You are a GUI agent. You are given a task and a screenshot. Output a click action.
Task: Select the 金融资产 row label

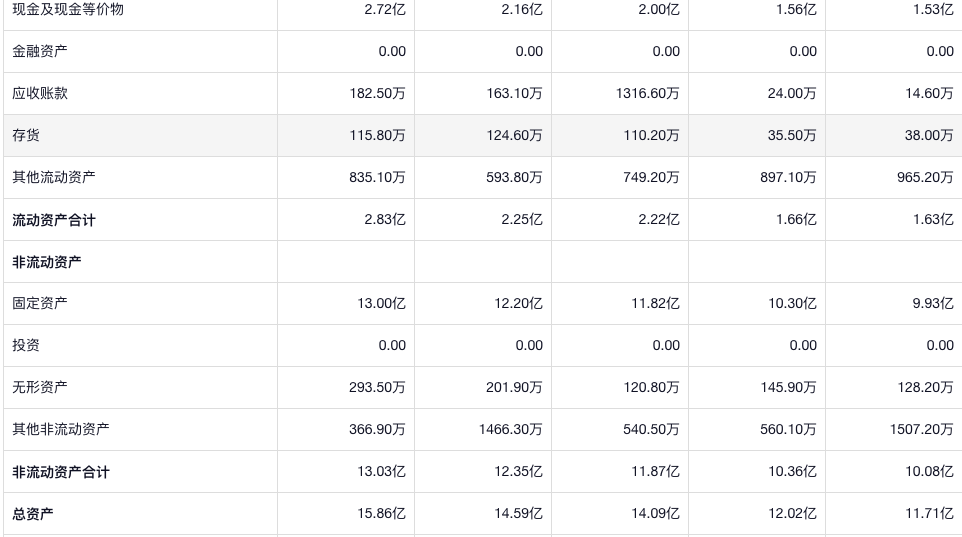40,52
